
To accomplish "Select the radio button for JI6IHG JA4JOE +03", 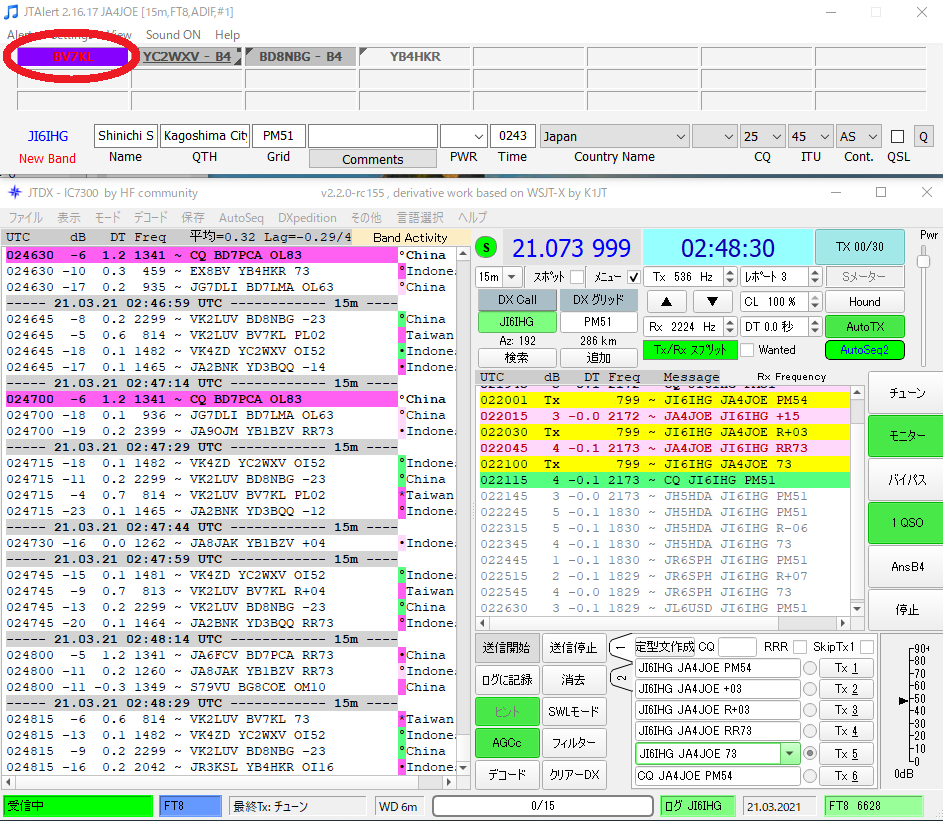I will click(809, 689).
